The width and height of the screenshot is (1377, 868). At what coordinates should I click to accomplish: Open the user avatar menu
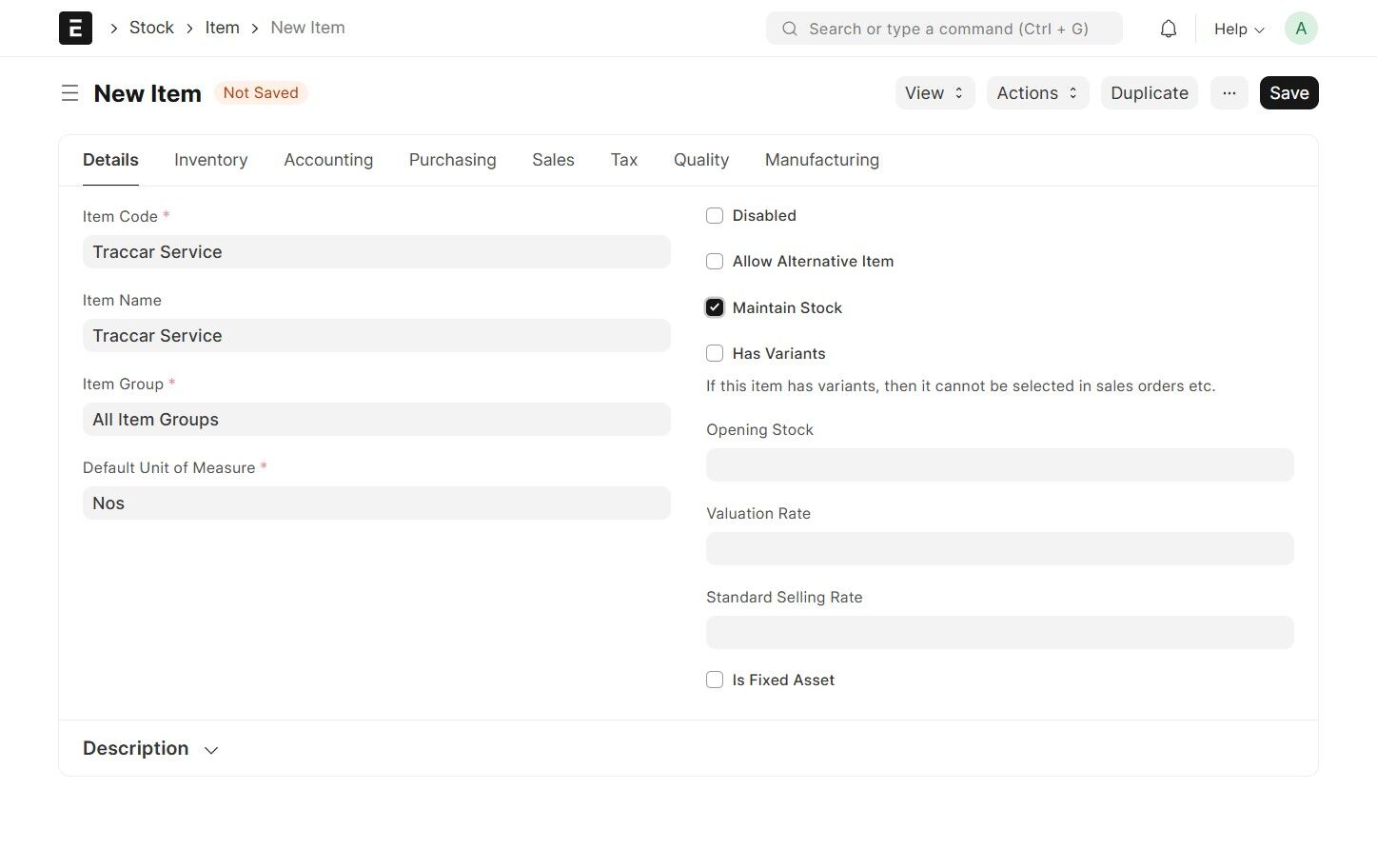coord(1301,29)
